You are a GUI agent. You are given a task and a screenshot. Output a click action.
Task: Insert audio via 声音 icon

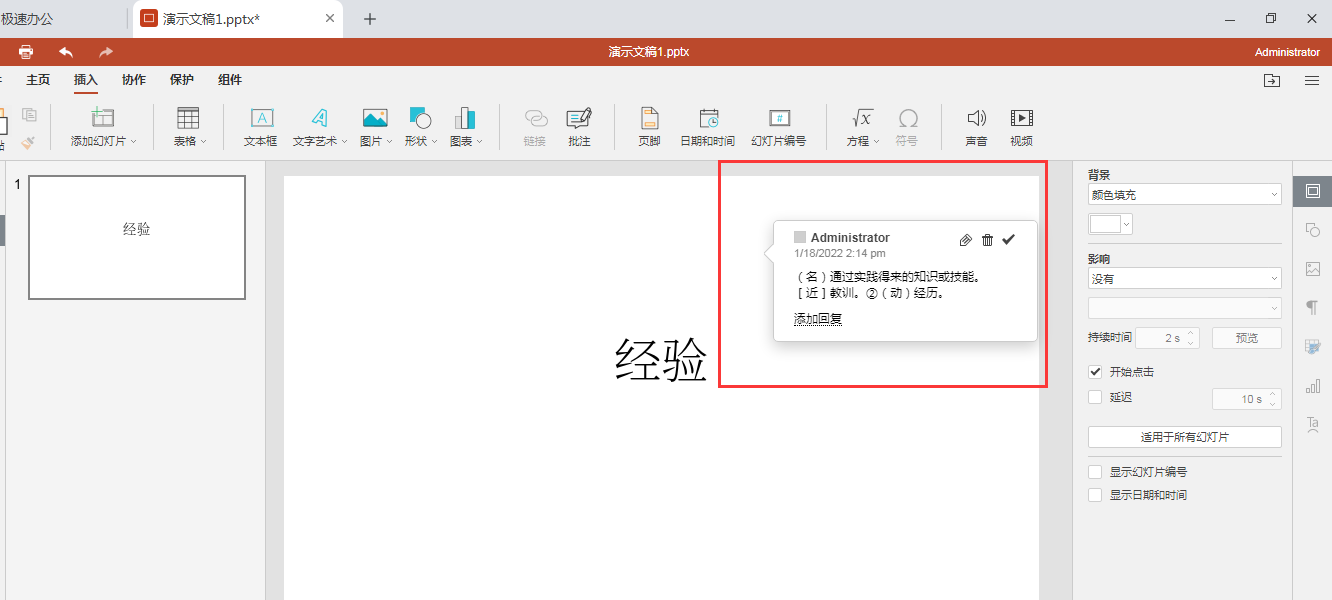pyautogui.click(x=977, y=118)
